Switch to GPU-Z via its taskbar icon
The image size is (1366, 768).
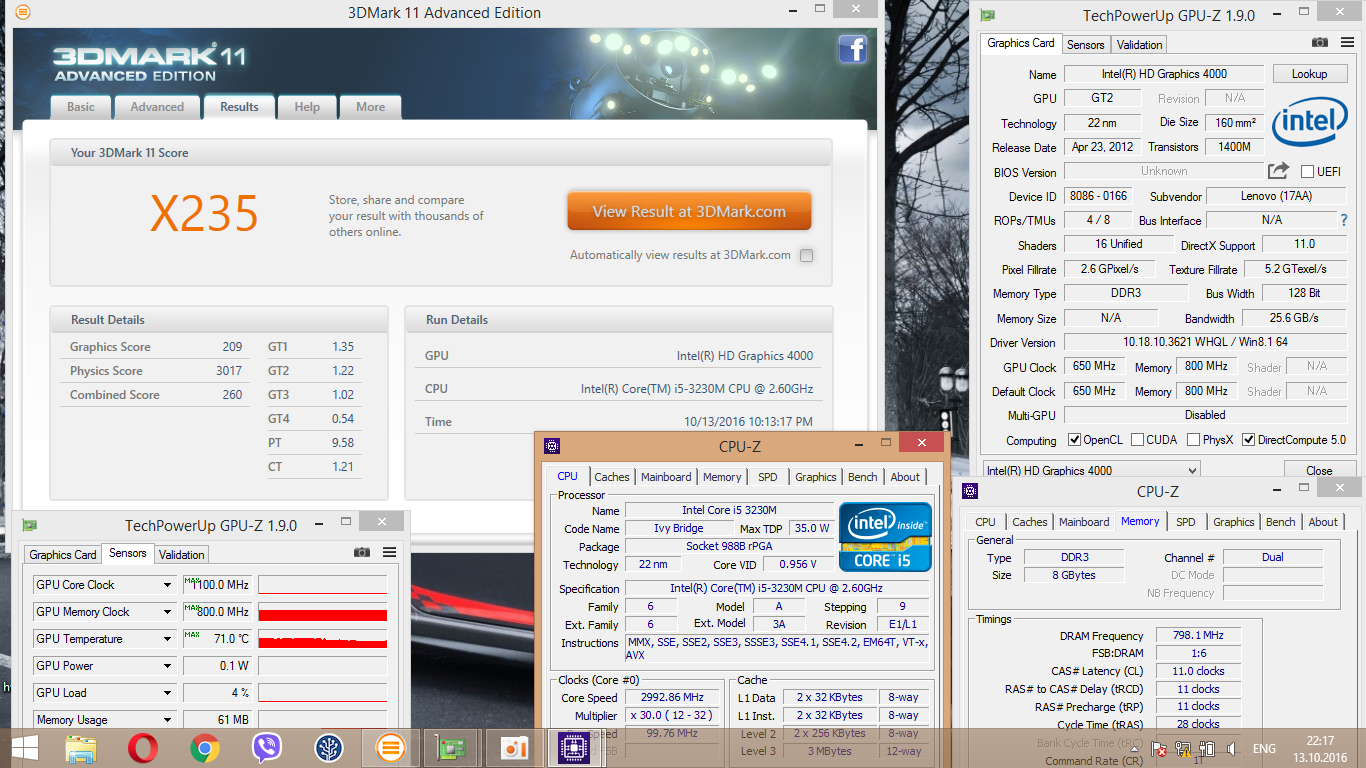[452, 748]
